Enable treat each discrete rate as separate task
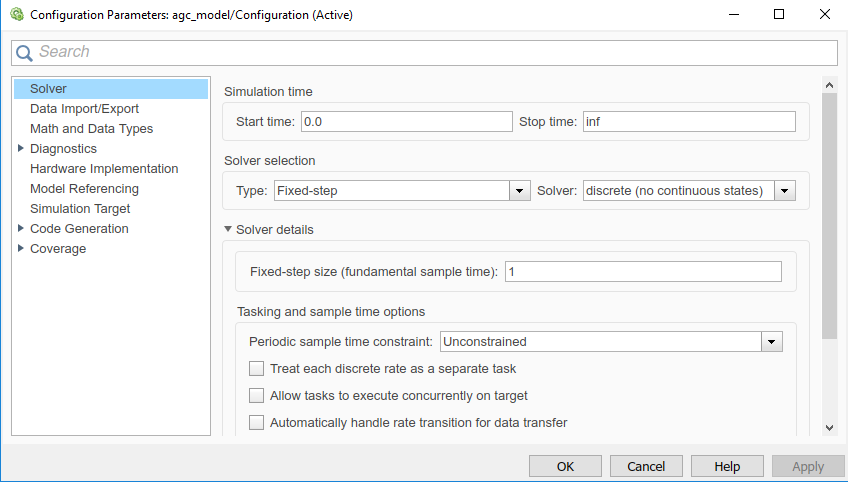848x482 pixels. [x=257, y=369]
